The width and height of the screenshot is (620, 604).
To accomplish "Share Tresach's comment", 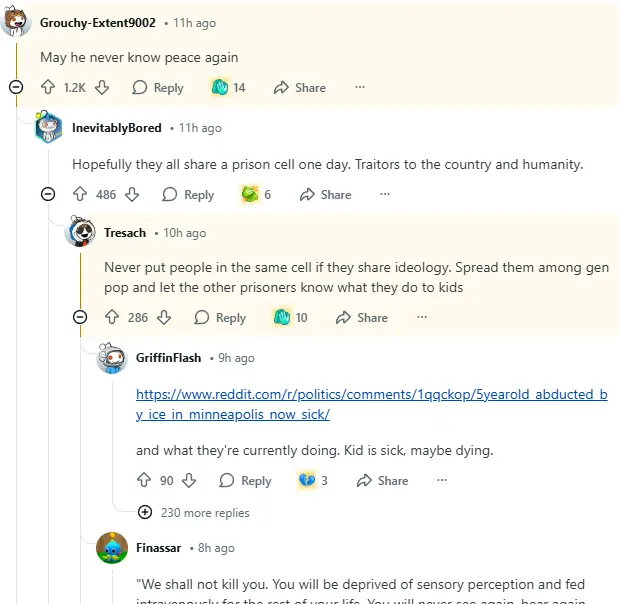I will pyautogui.click(x=362, y=318).
